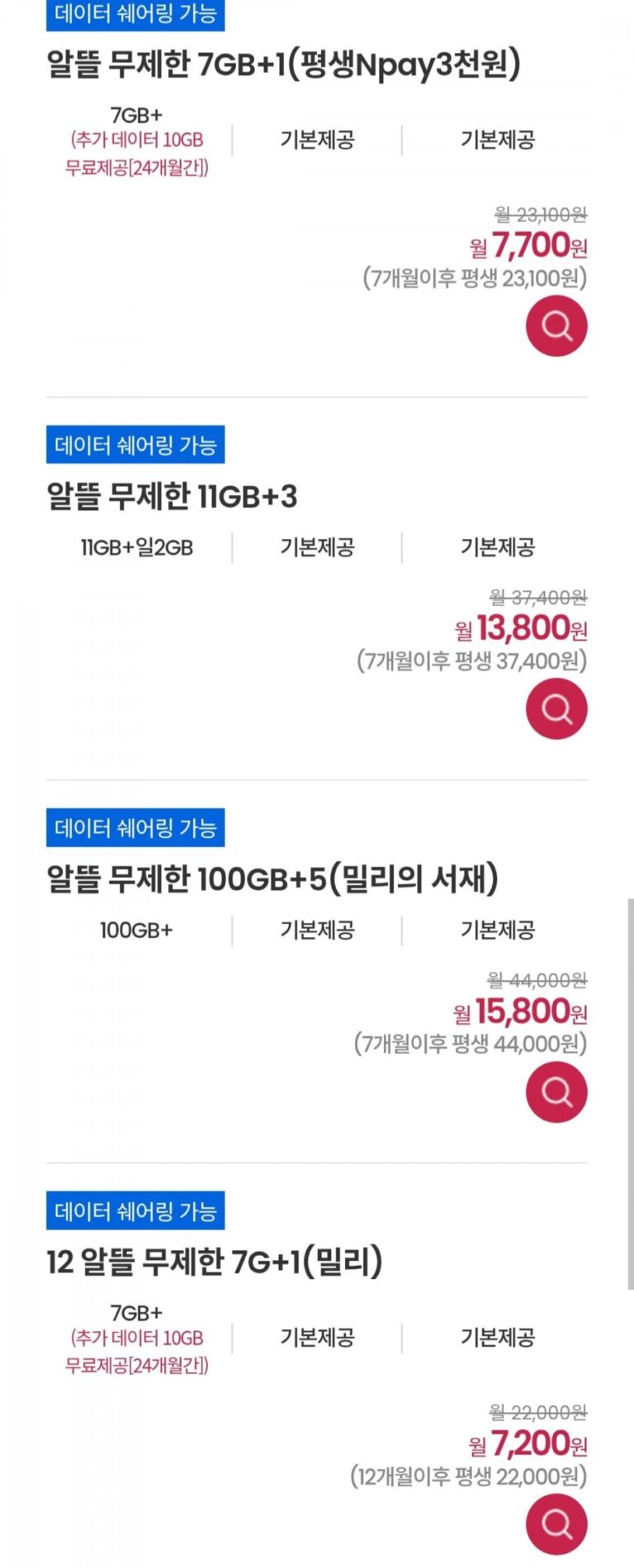
Task: Open the 알뜰 무제한 7GB+1(평생Npay3천원) plan title
Action: point(283,64)
